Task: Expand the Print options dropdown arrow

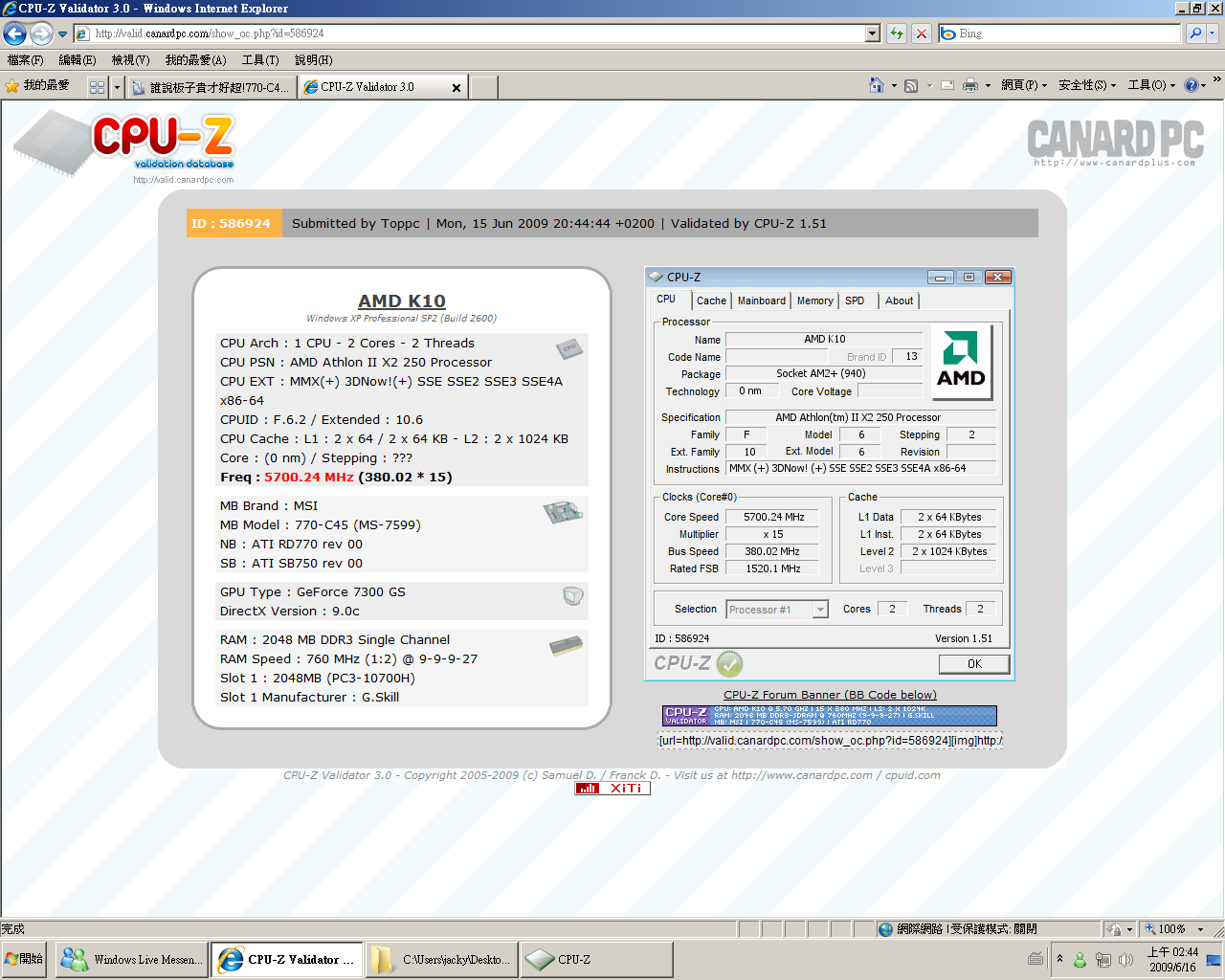Action: (988, 85)
